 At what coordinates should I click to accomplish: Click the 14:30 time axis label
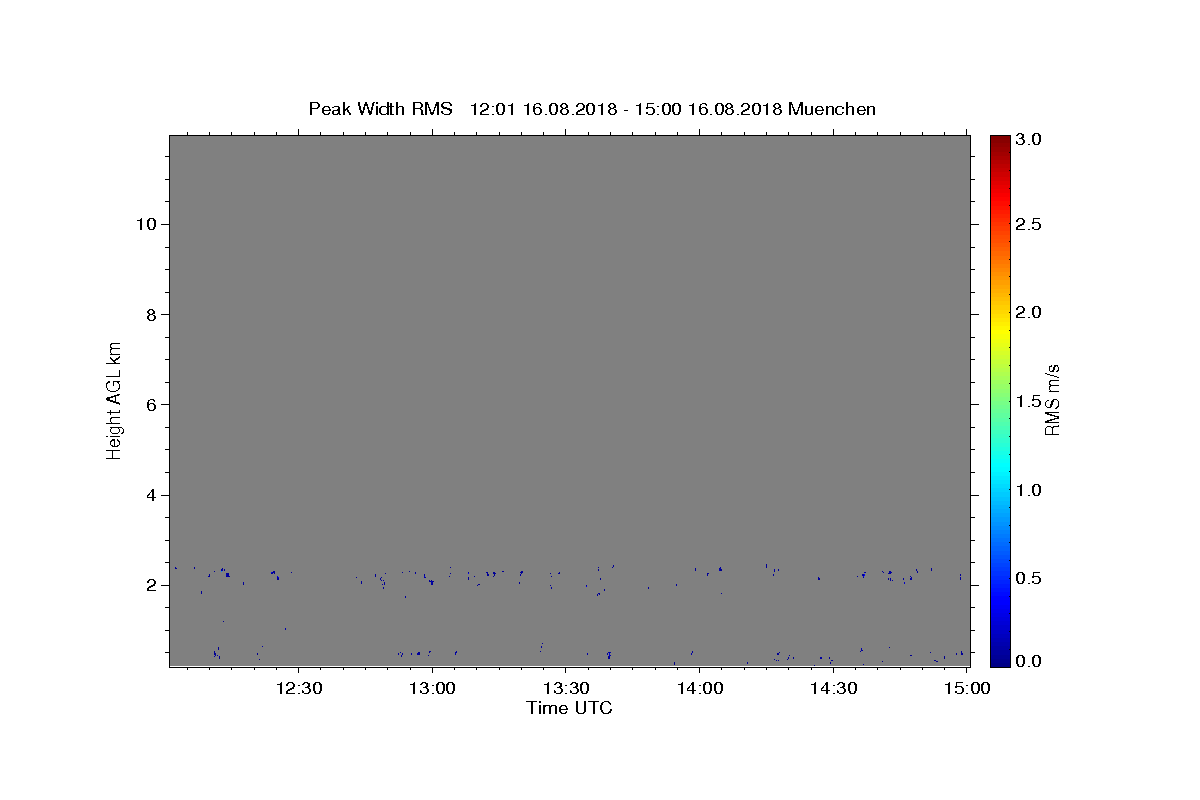tap(833, 688)
